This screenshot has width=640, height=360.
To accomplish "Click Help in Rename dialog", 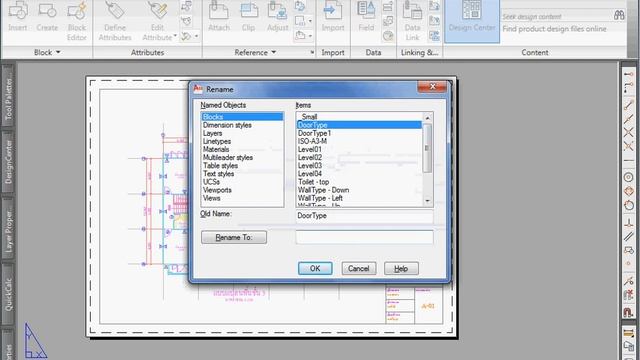I will 401,268.
